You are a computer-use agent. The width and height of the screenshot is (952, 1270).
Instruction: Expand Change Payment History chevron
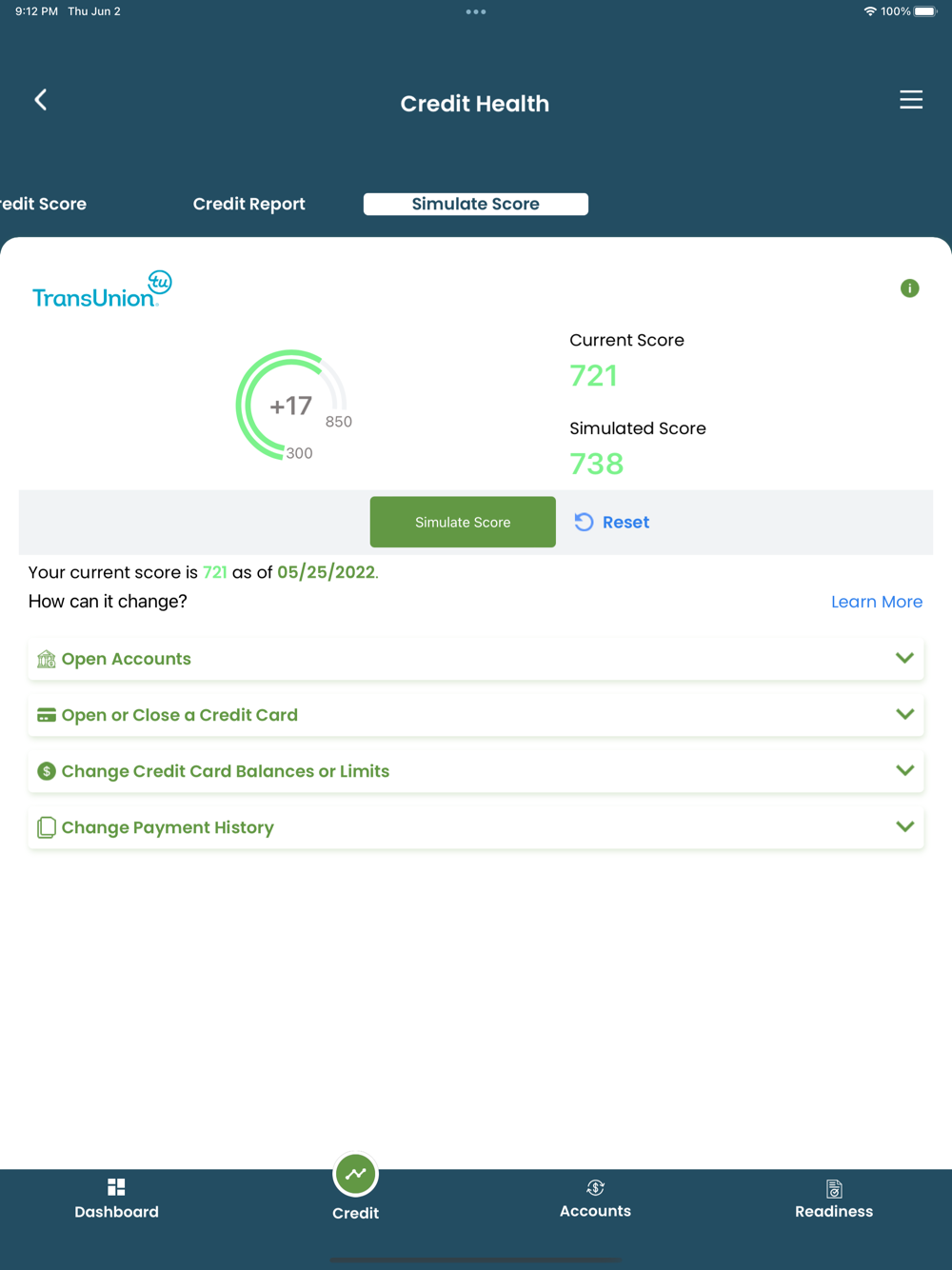904,826
